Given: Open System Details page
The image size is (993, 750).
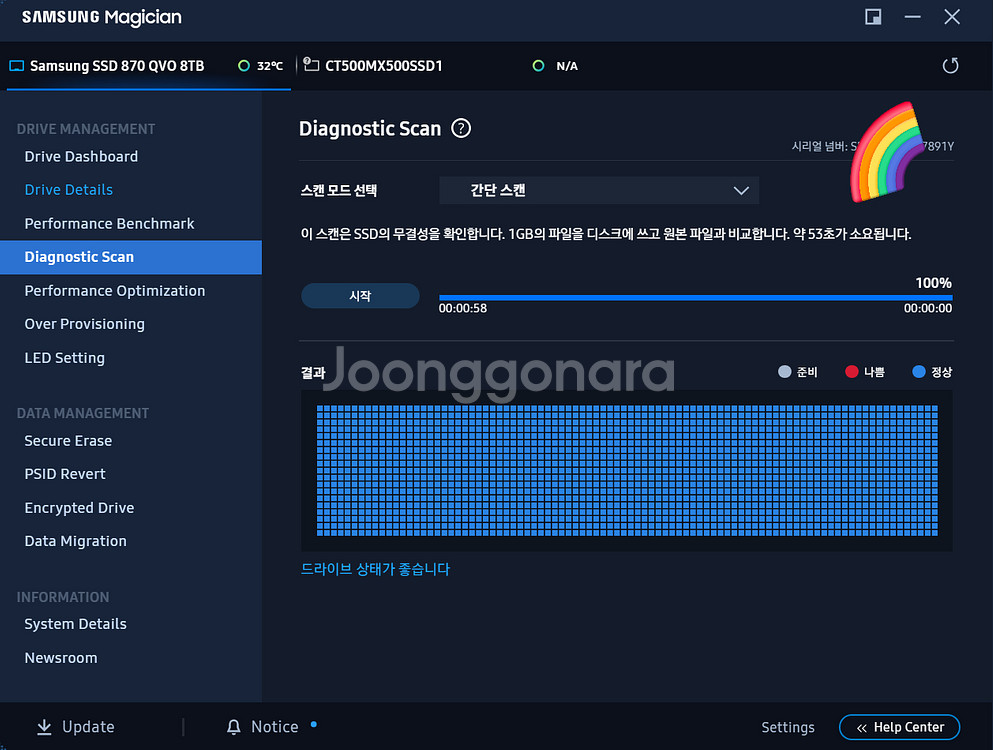Looking at the screenshot, I should click(75, 624).
